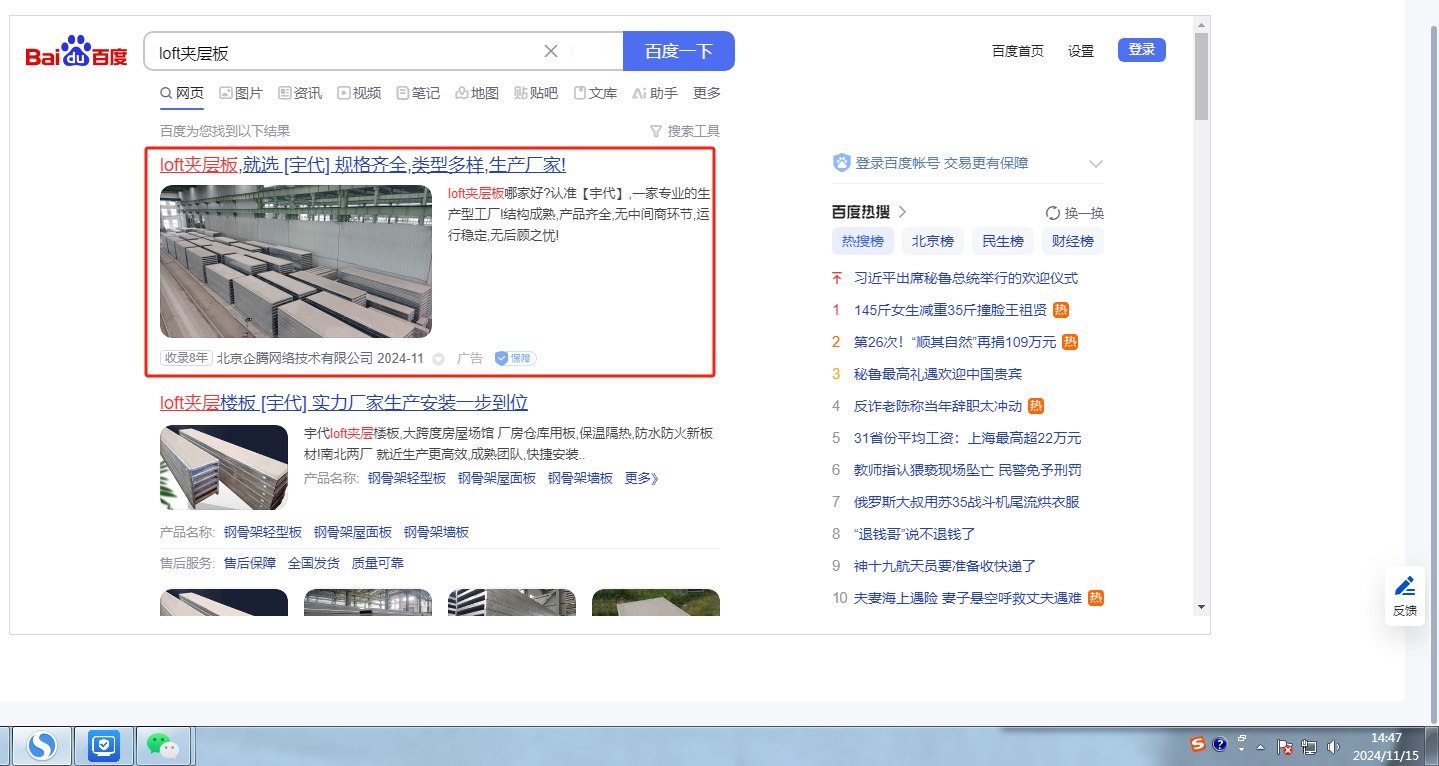Switch to the 贴吧 tab
This screenshot has width=1439, height=766.
[536, 93]
